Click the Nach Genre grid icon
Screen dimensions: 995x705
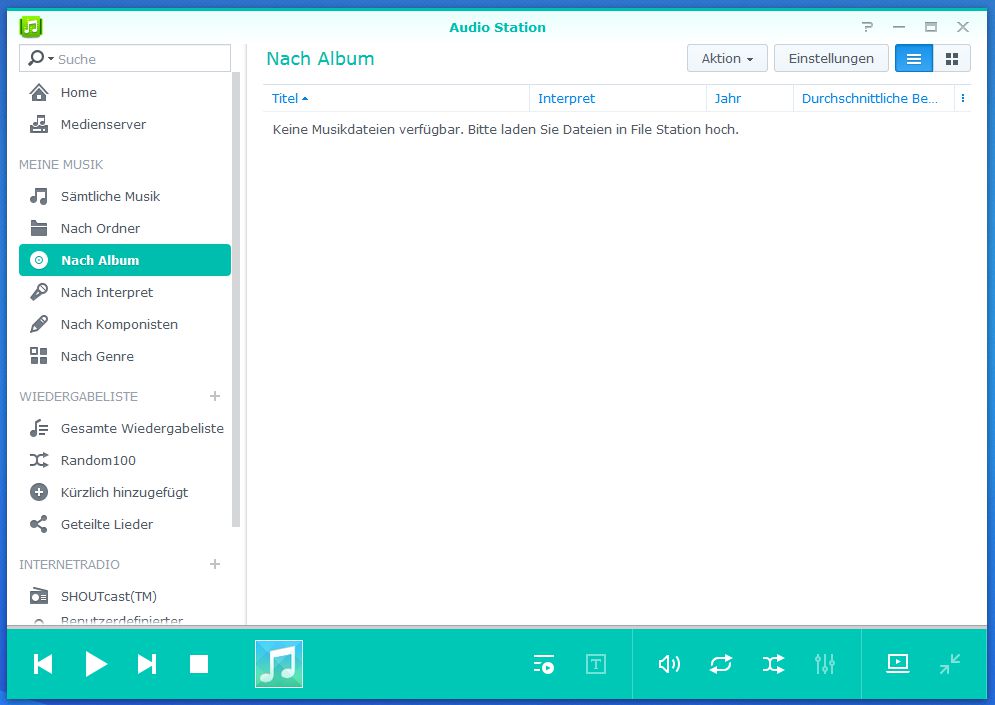tap(39, 356)
